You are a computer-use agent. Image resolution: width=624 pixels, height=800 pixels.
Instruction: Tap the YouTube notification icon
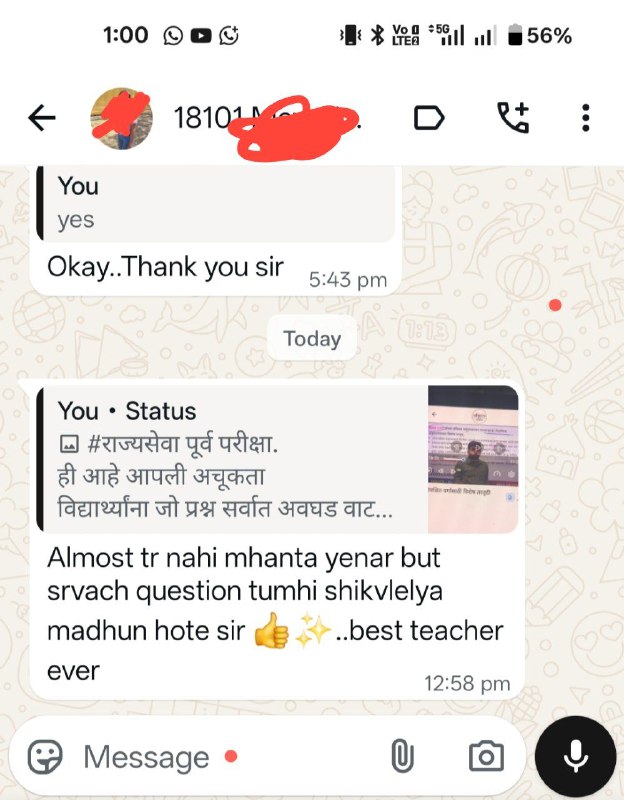tap(201, 36)
